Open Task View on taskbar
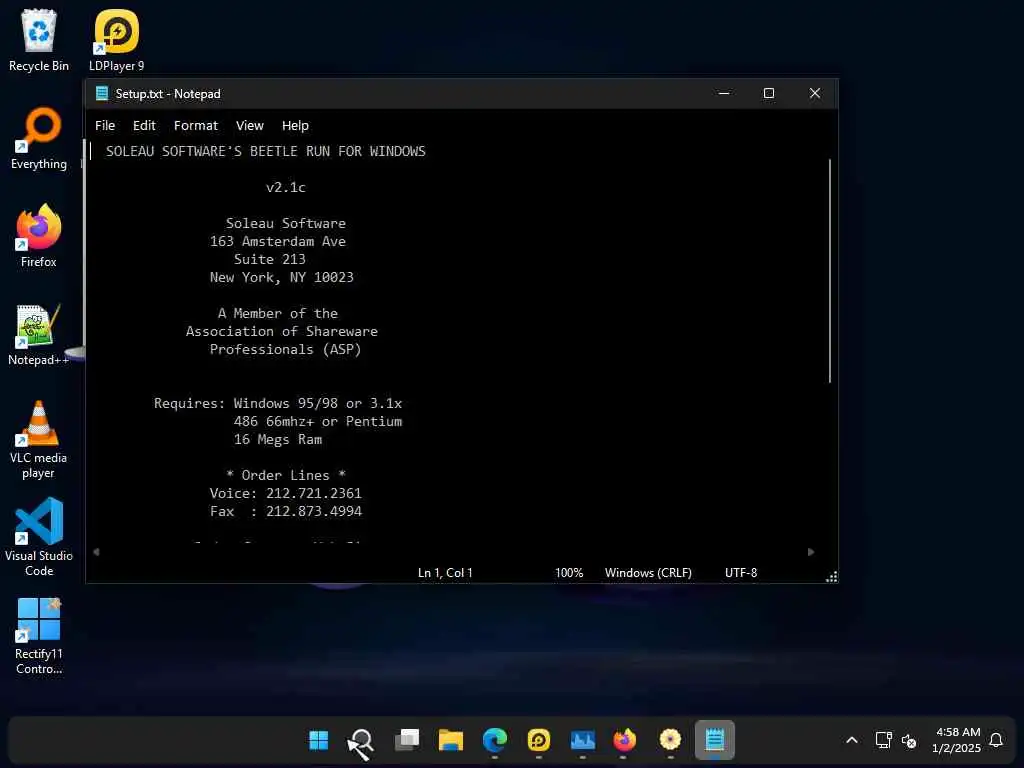The image size is (1024, 768). click(x=407, y=740)
